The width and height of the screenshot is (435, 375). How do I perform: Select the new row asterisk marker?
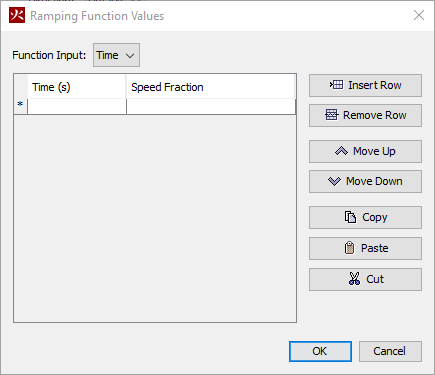pos(20,105)
